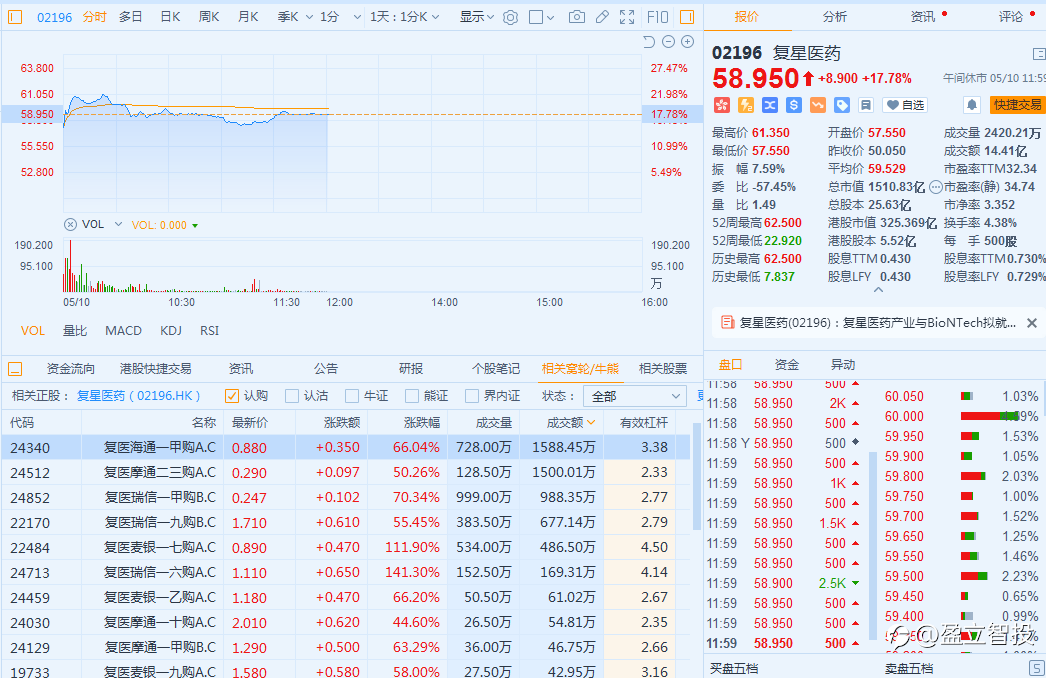Click the blue dollar sign icon
This screenshot has width=1046, height=678.
coord(794,105)
